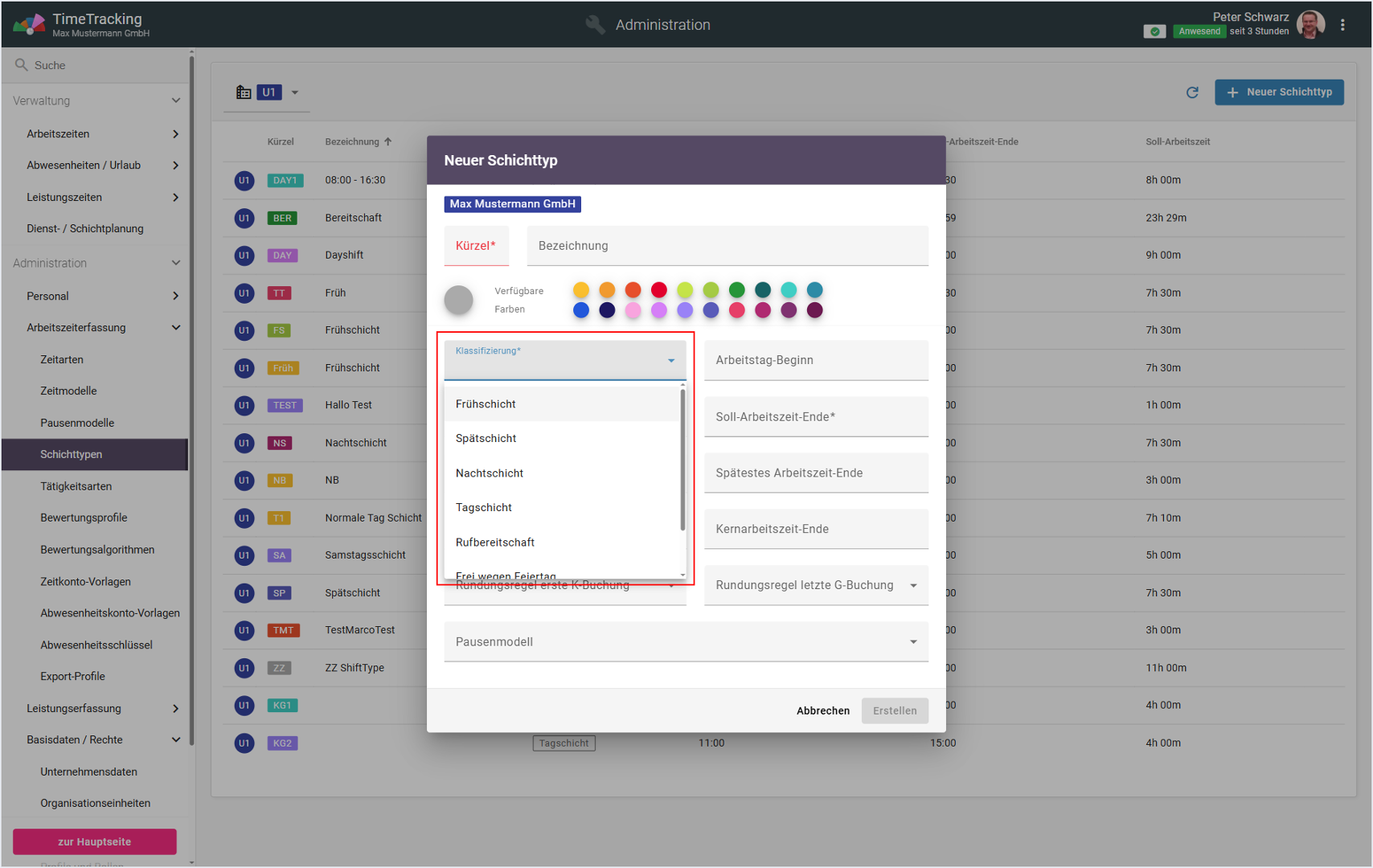Click the TimeTracking logo icon
This screenshot has height=868, width=1373.
pos(29,24)
